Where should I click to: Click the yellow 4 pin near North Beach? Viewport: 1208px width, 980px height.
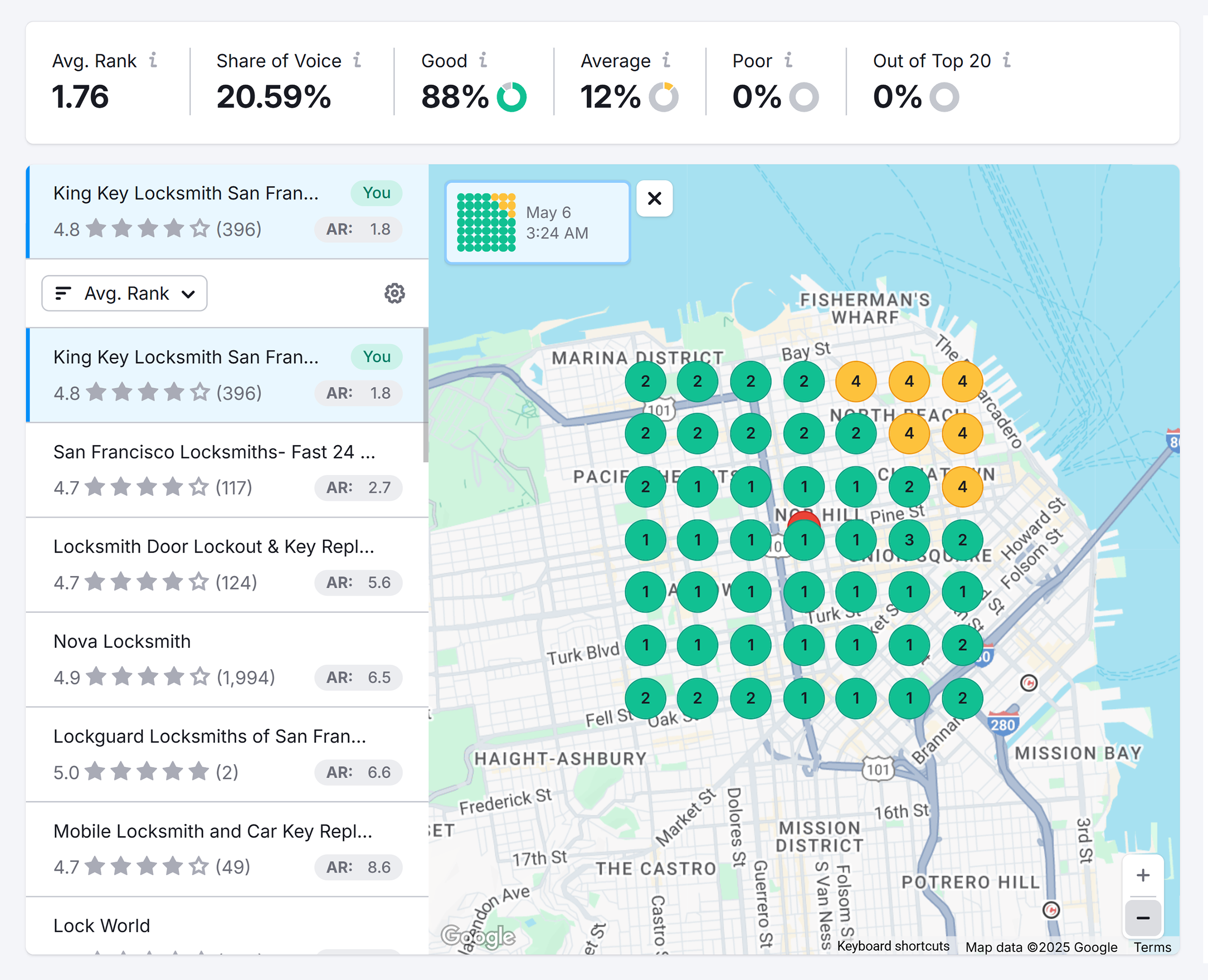pos(909,434)
